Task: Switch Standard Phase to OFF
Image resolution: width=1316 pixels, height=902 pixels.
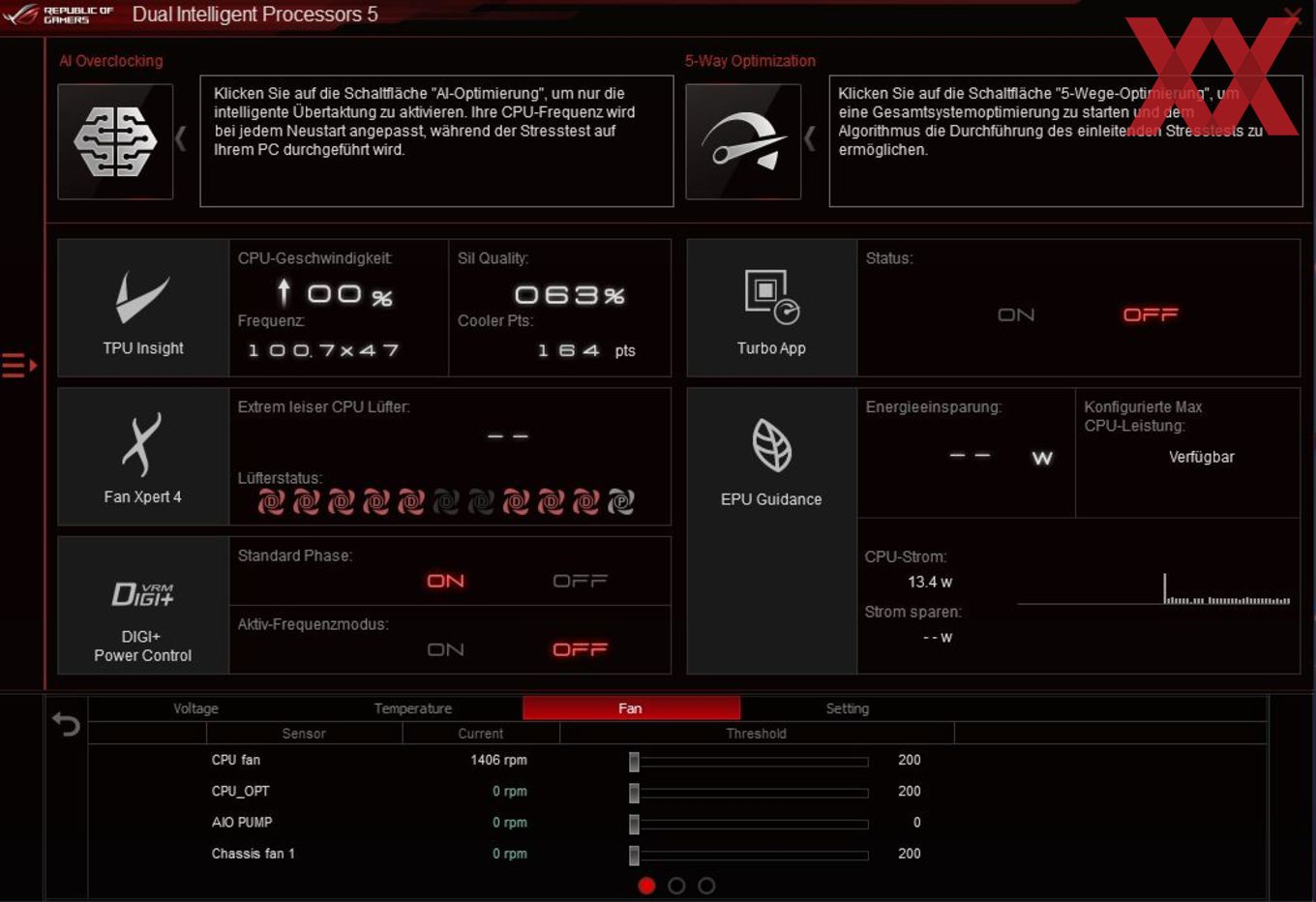Action: point(580,581)
